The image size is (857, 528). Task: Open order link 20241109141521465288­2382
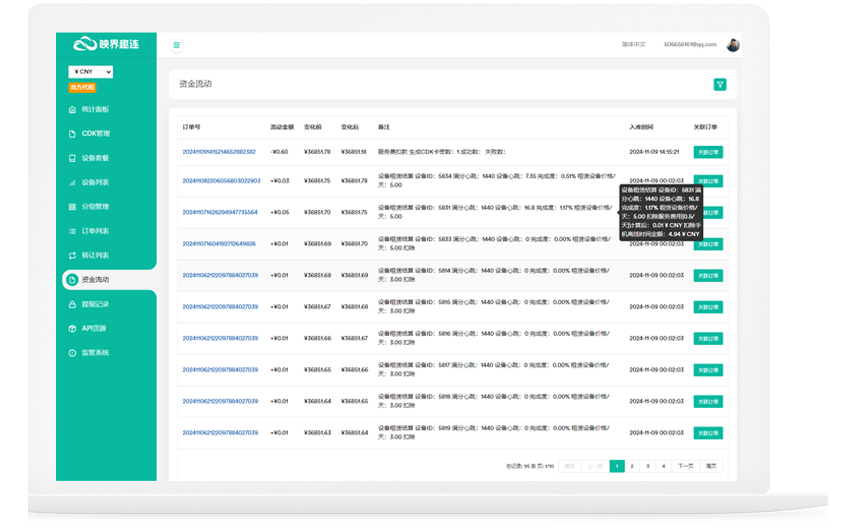tap(219, 152)
